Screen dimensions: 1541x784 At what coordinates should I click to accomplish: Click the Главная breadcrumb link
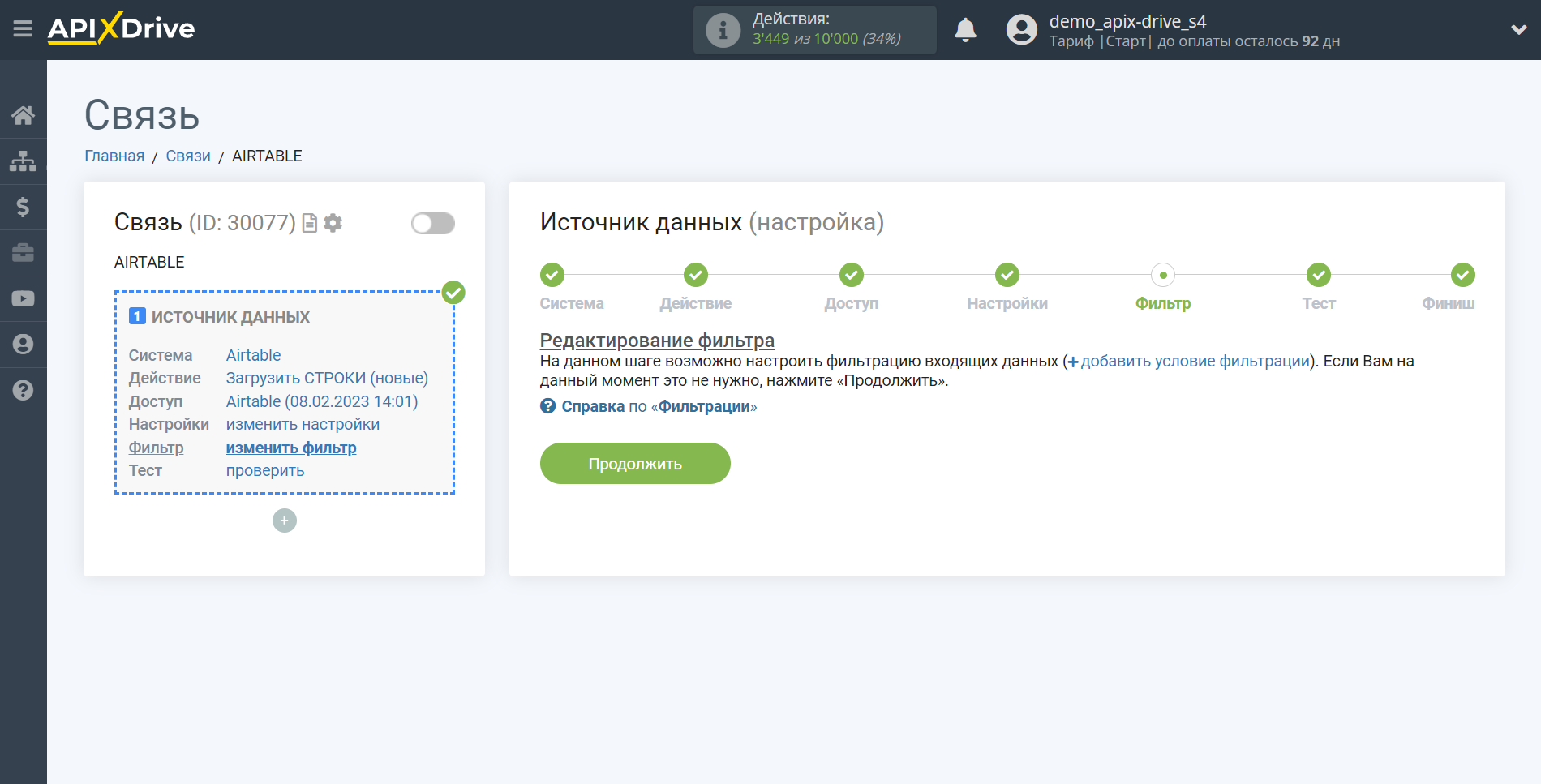[x=114, y=156]
